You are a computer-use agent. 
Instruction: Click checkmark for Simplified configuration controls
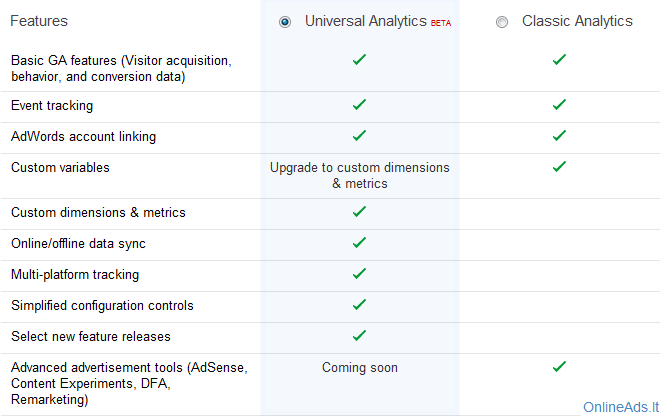point(359,305)
